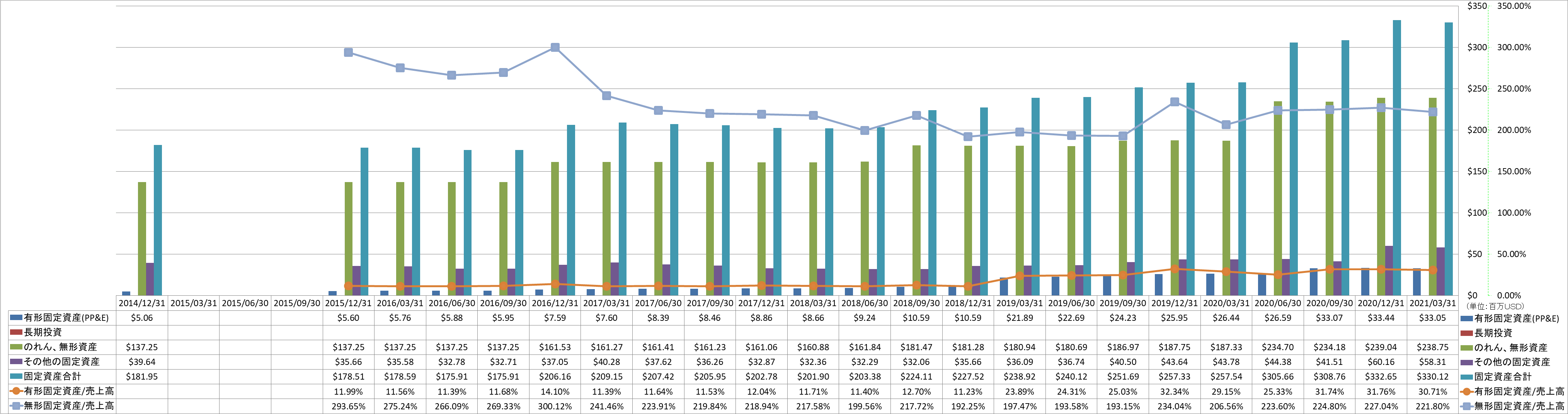The width and height of the screenshot is (1568, 414).
Task: Select 有形固定資産/売上高 entry in right legend
Action: [x=1519, y=392]
